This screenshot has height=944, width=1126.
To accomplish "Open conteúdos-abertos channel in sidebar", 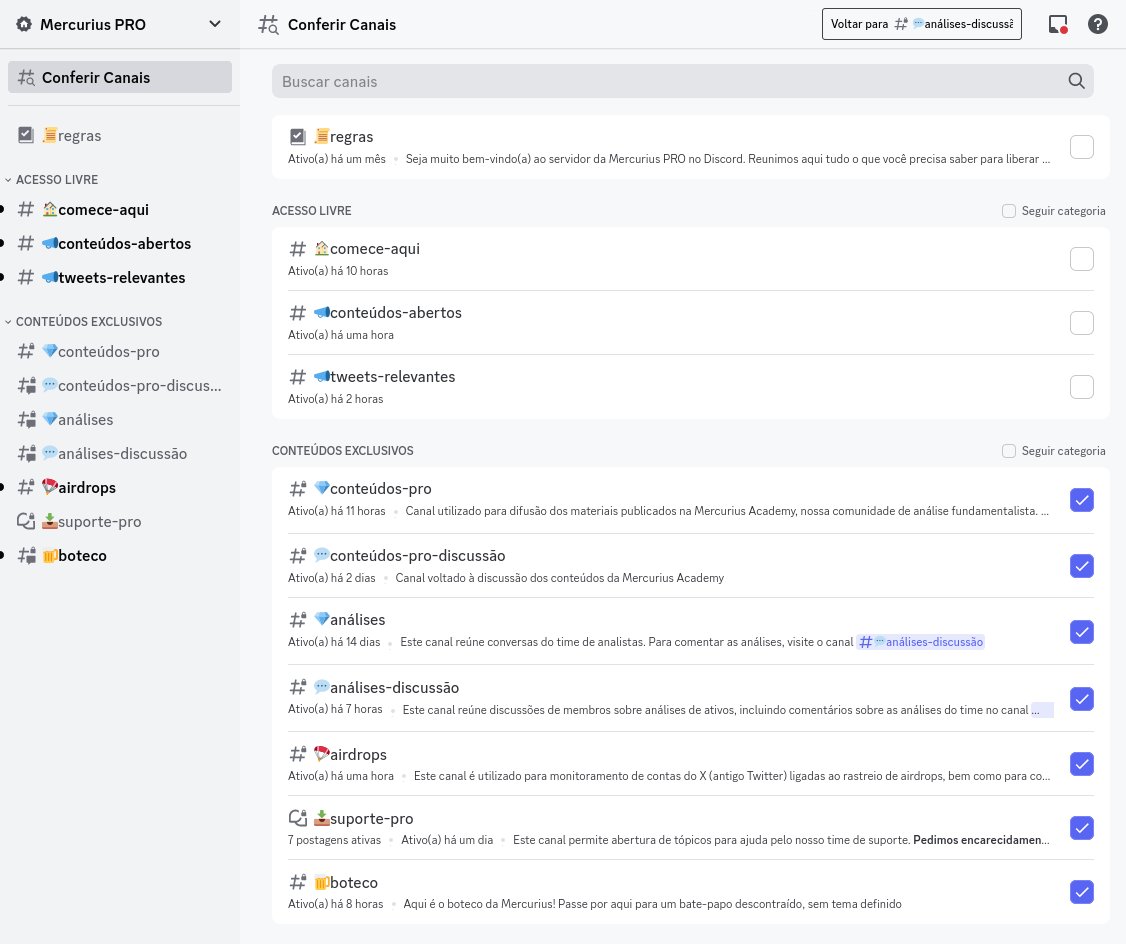I will pyautogui.click(x=120, y=243).
